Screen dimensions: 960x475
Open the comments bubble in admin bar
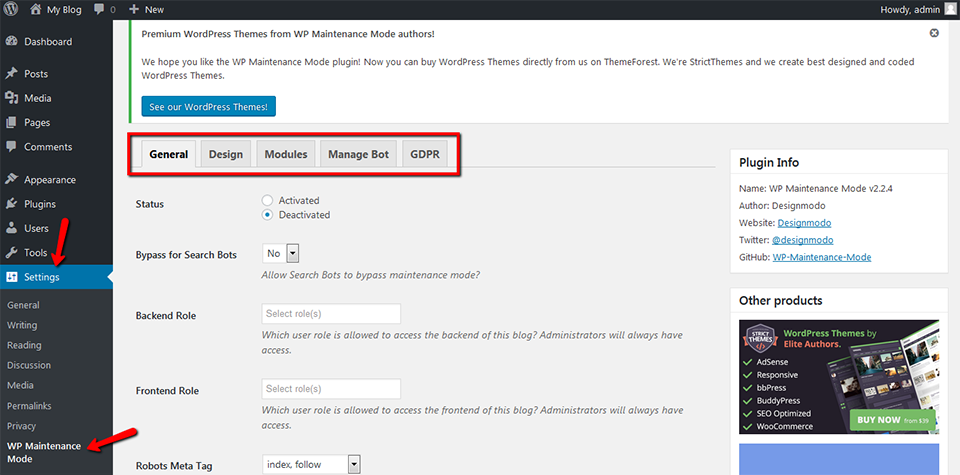[x=99, y=10]
